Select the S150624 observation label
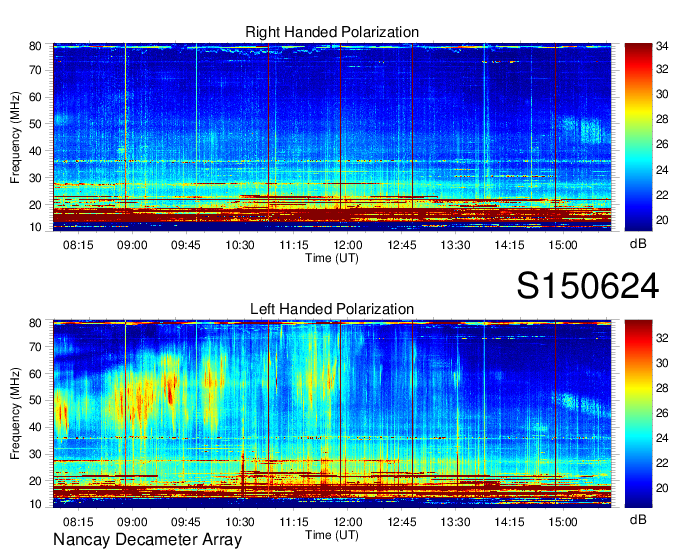 click(x=588, y=286)
